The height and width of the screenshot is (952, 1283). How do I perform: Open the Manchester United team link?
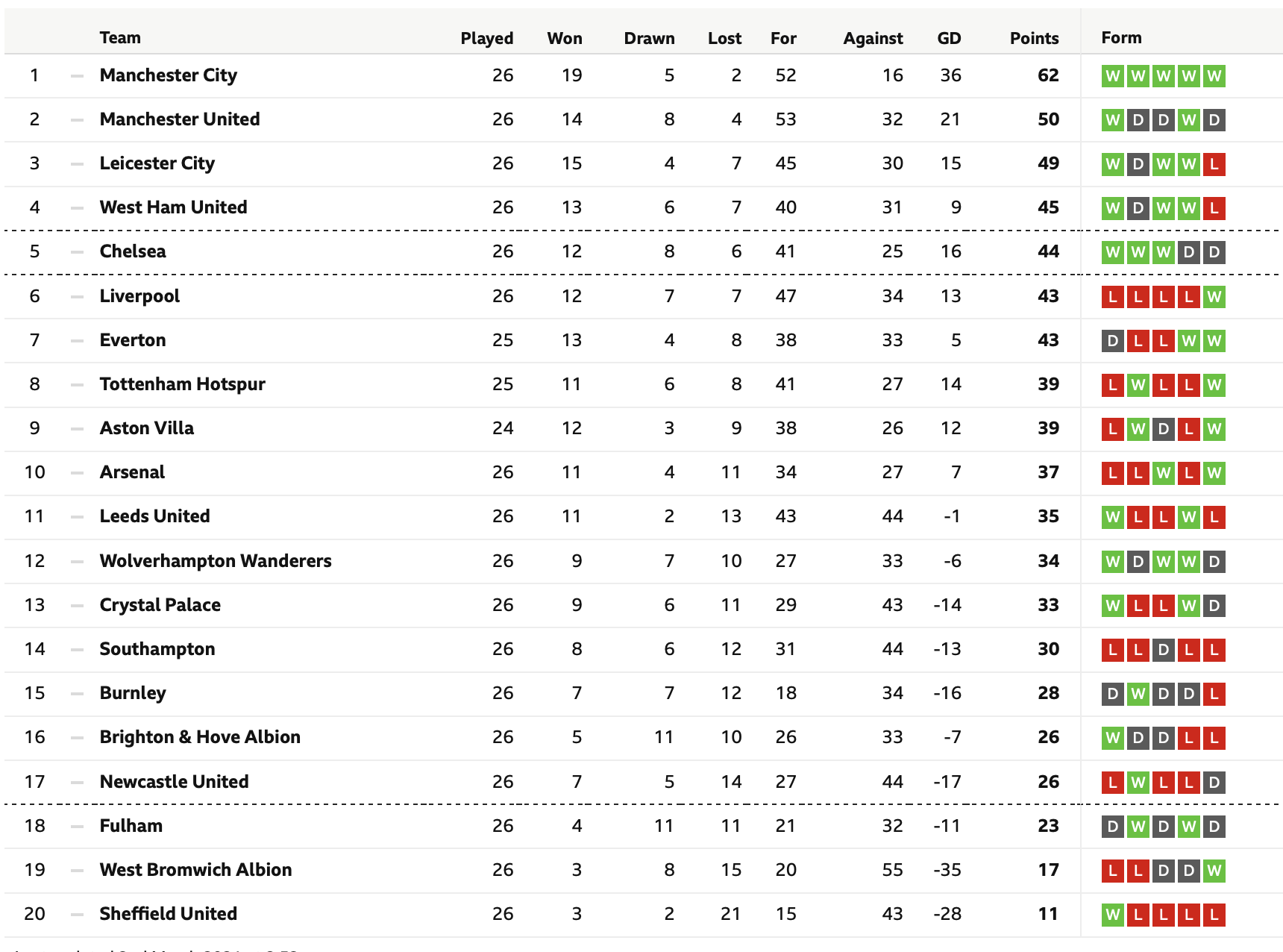pyautogui.click(x=180, y=119)
